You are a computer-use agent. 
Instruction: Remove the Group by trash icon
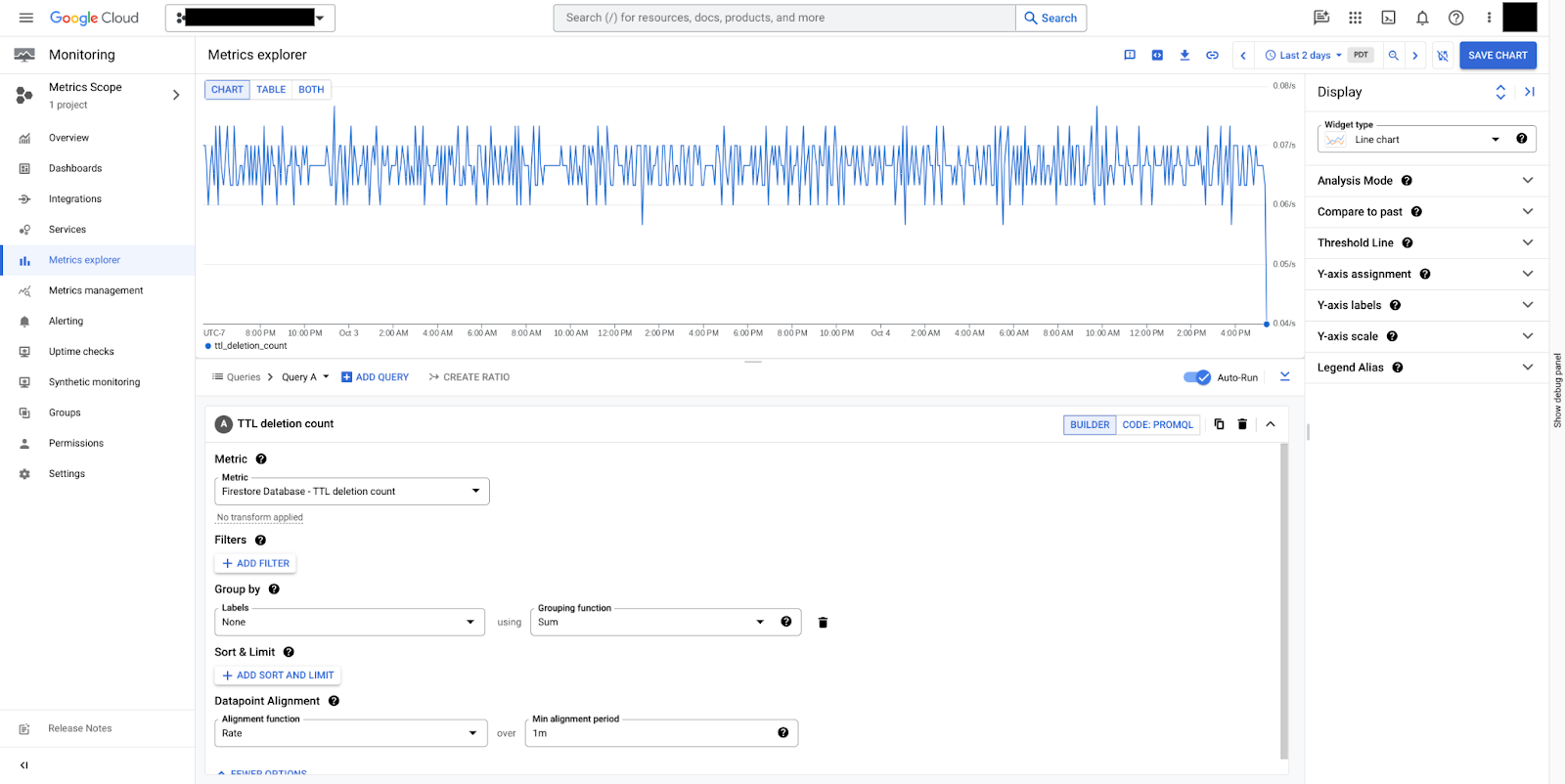pos(823,623)
